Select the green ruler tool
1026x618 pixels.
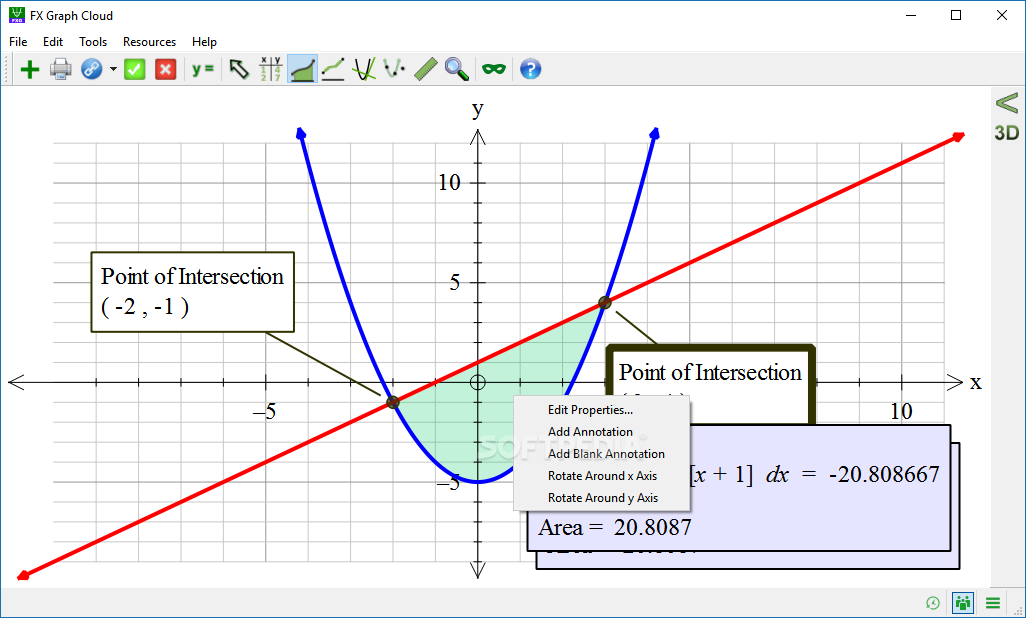coord(426,69)
